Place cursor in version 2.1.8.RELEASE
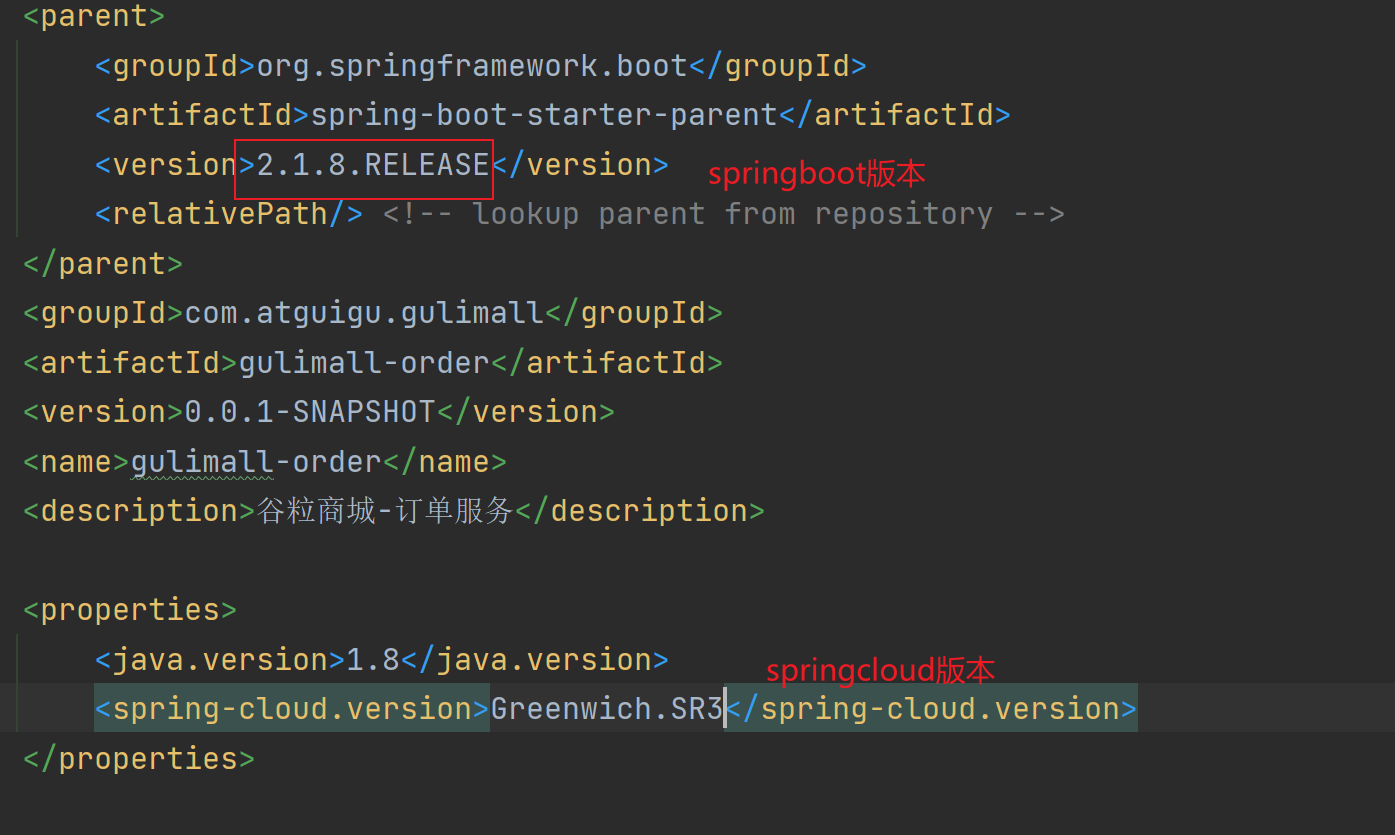Image resolution: width=1395 pixels, height=835 pixels. click(x=373, y=165)
